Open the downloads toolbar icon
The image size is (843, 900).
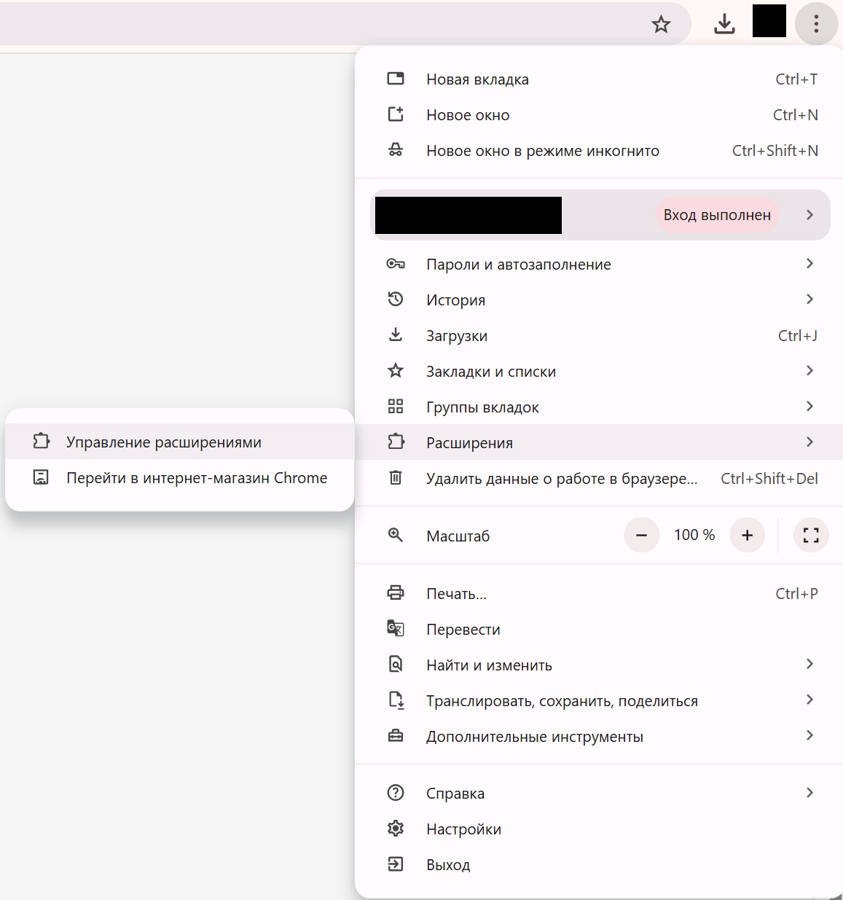click(724, 24)
